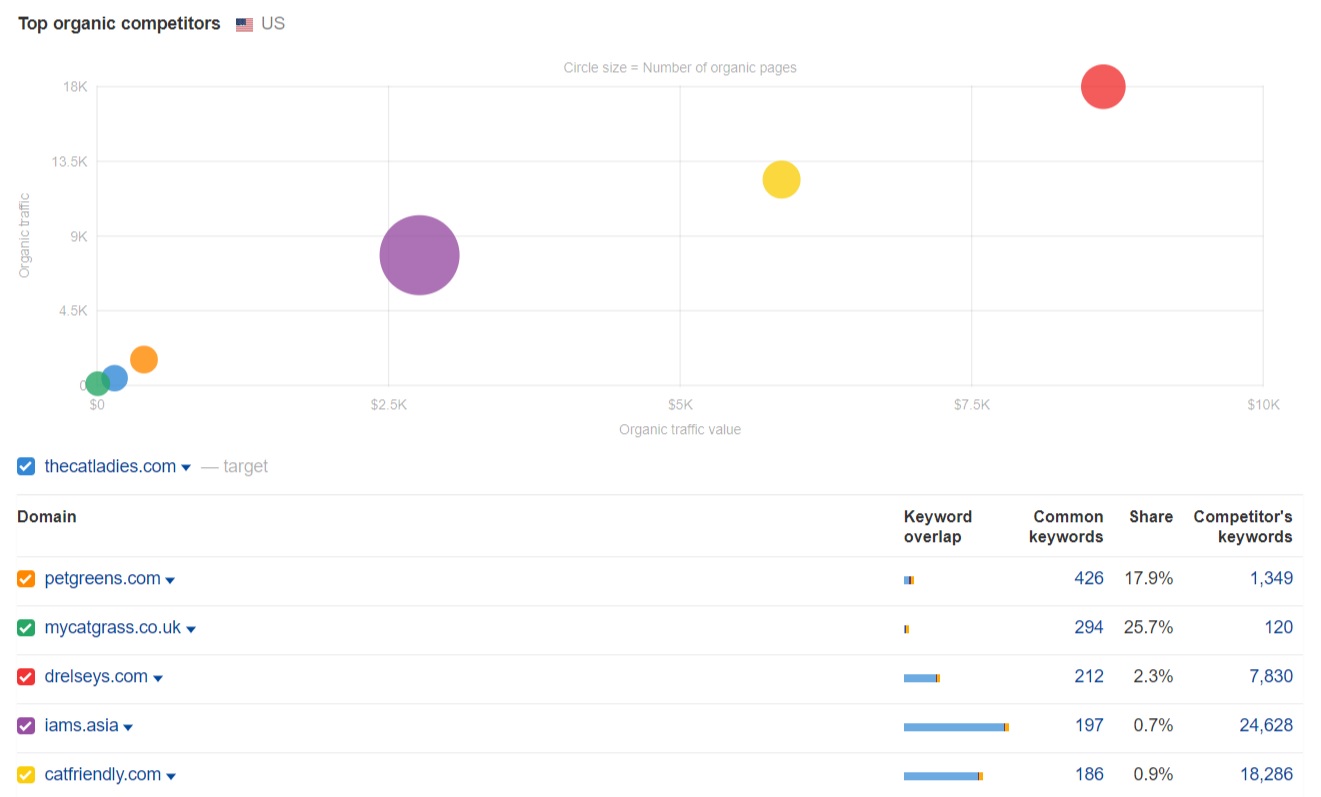
Task: Click the large purple bubble in chart
Action: click(x=419, y=255)
